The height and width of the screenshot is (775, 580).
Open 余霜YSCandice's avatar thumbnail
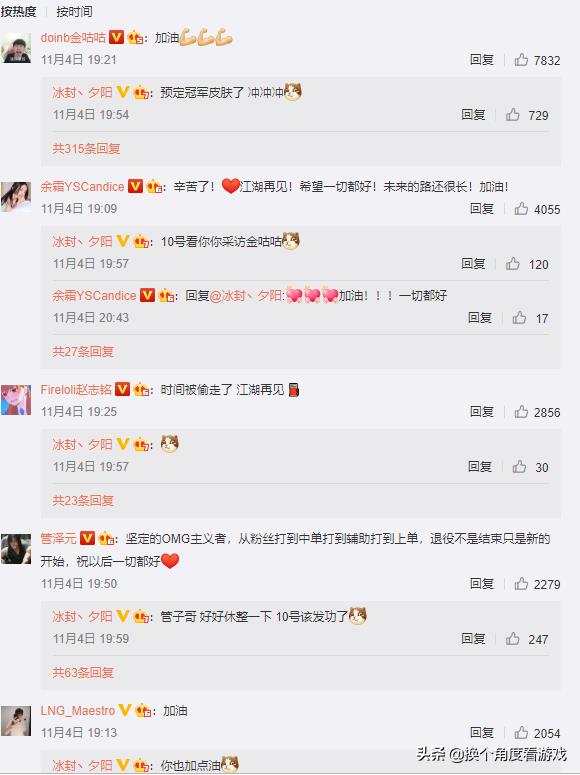pyautogui.click(x=16, y=197)
